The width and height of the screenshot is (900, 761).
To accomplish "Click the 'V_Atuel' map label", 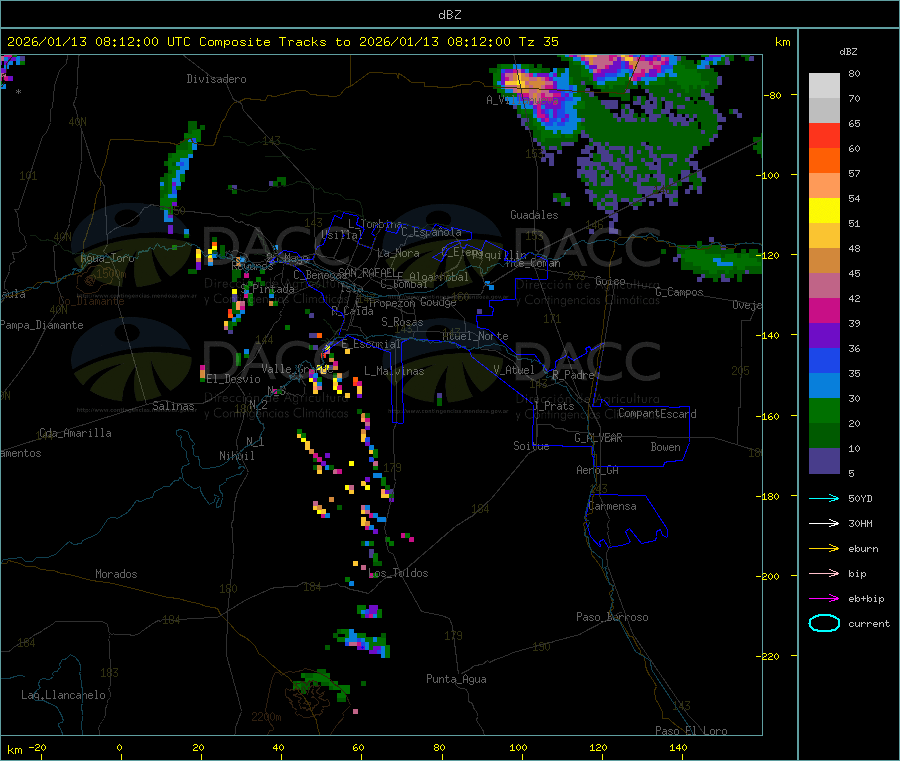I will point(514,370).
